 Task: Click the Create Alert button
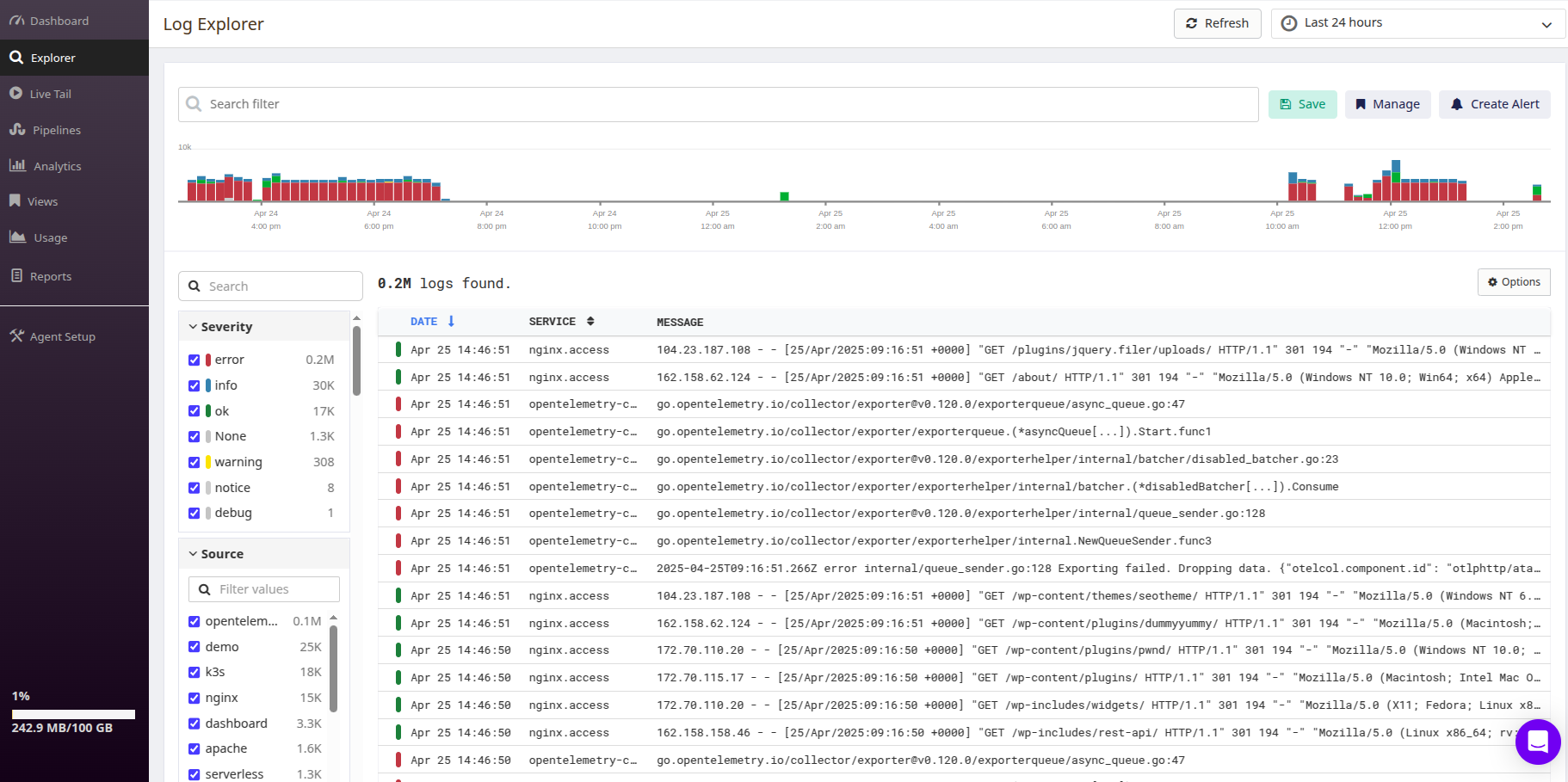[1495, 104]
